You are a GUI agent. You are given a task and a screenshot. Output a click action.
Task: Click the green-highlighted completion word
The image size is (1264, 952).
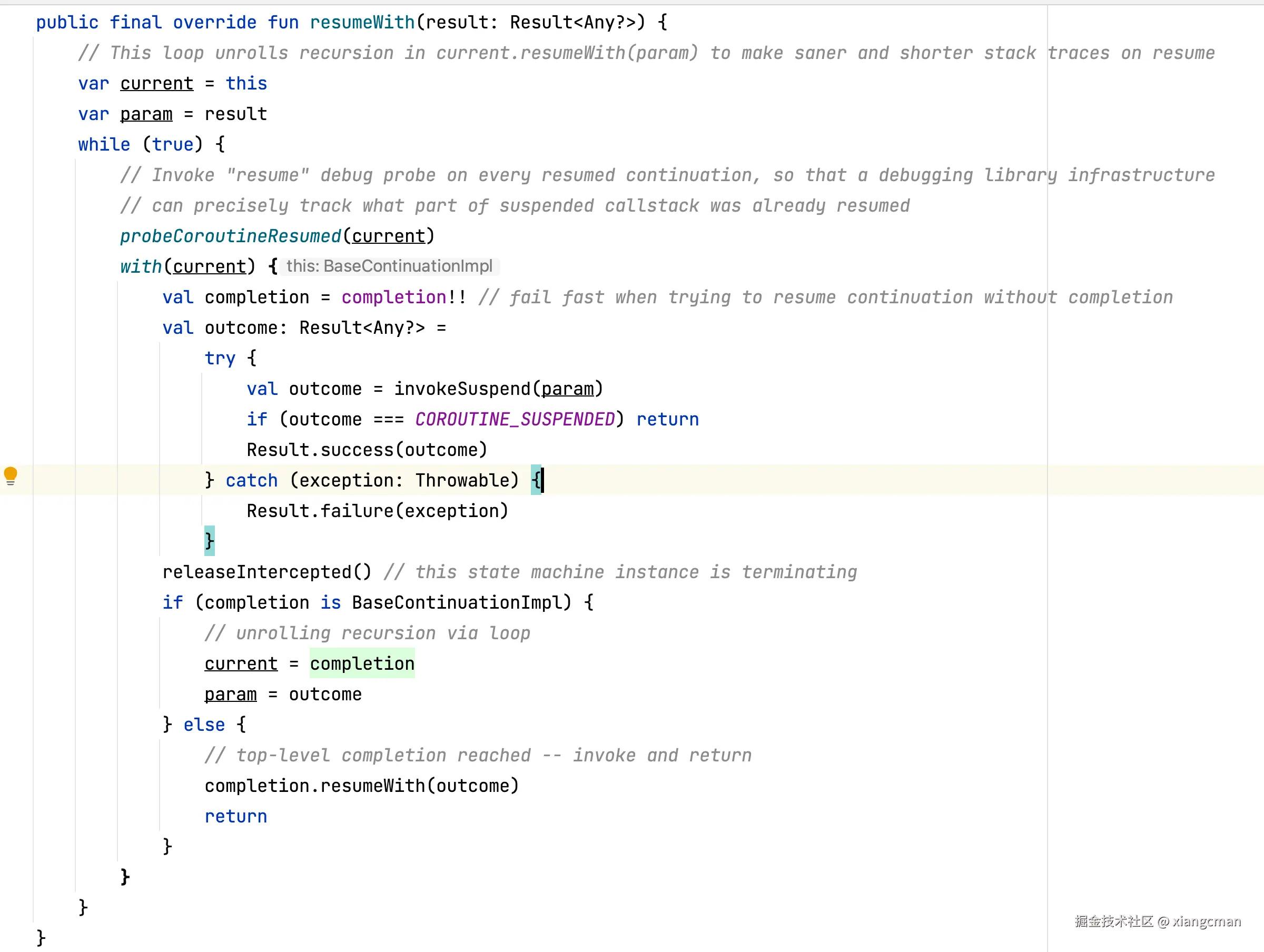[x=362, y=663]
